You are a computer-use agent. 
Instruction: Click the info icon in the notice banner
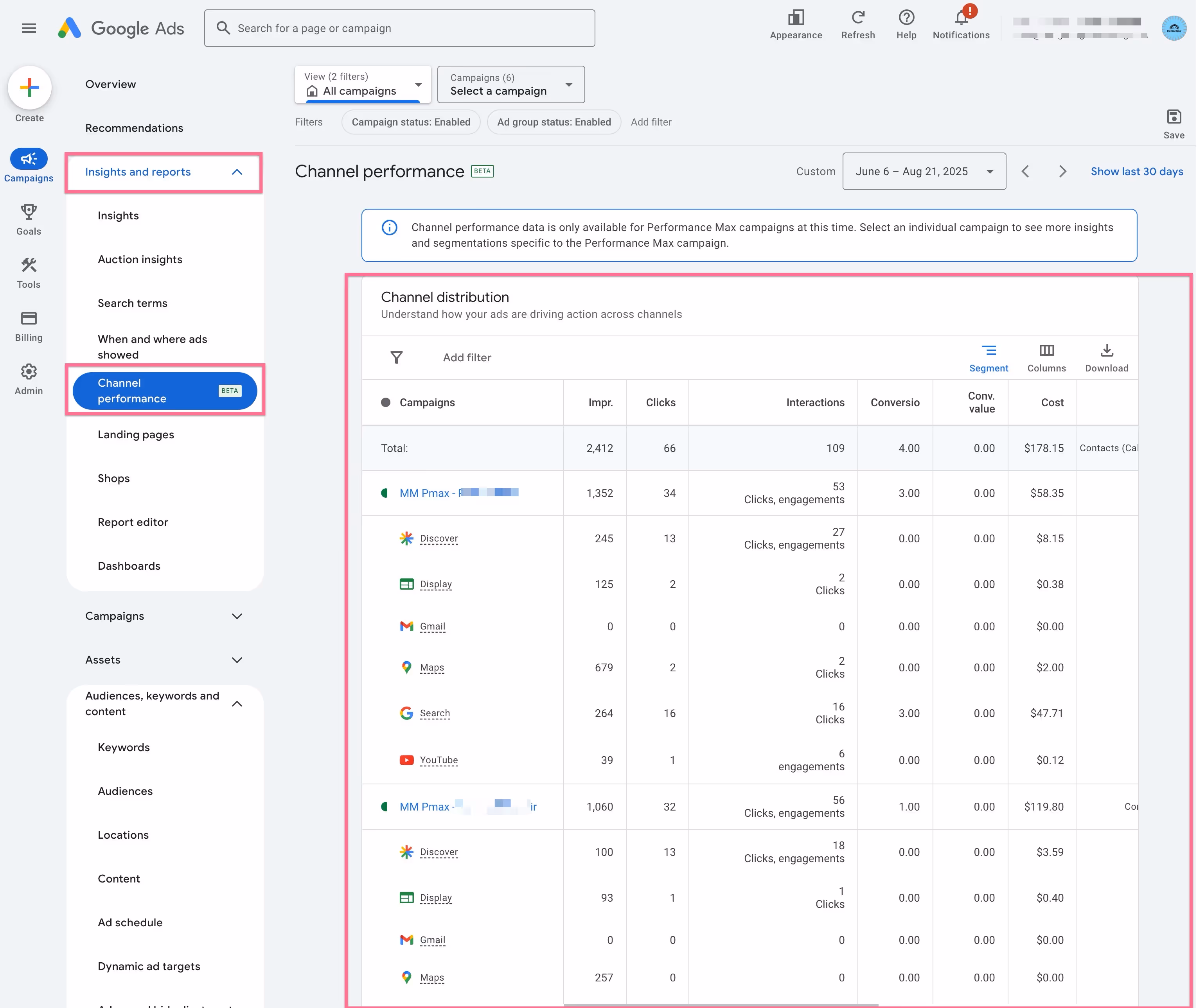coord(389,228)
